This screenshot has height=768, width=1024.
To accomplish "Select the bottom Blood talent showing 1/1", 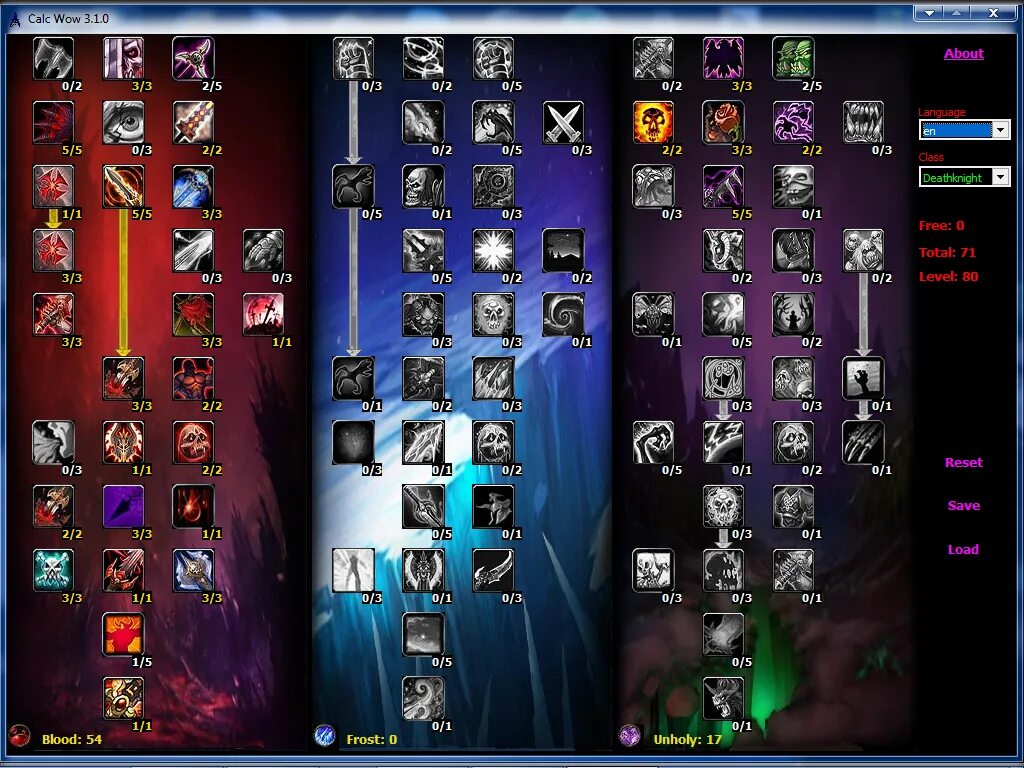I will click(x=123, y=698).
